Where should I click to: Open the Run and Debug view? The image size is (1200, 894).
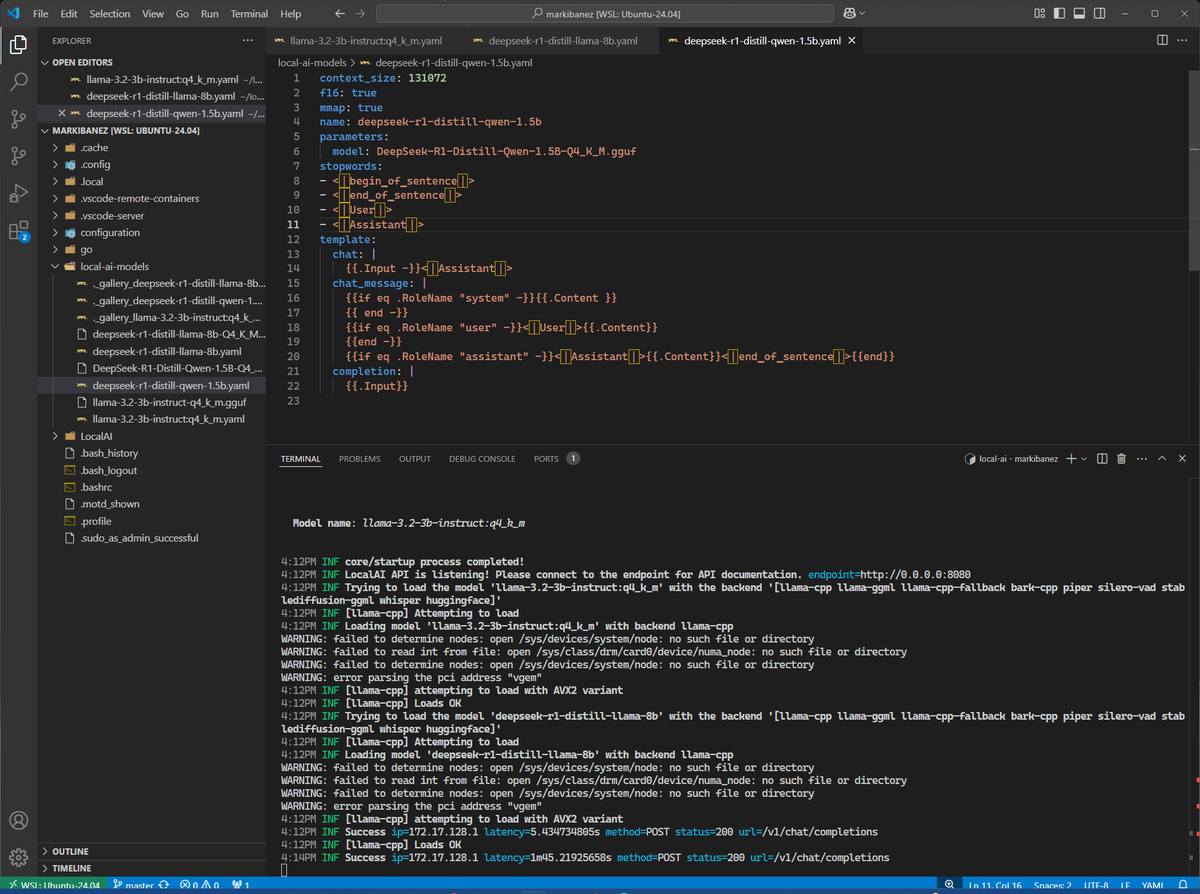[18, 193]
